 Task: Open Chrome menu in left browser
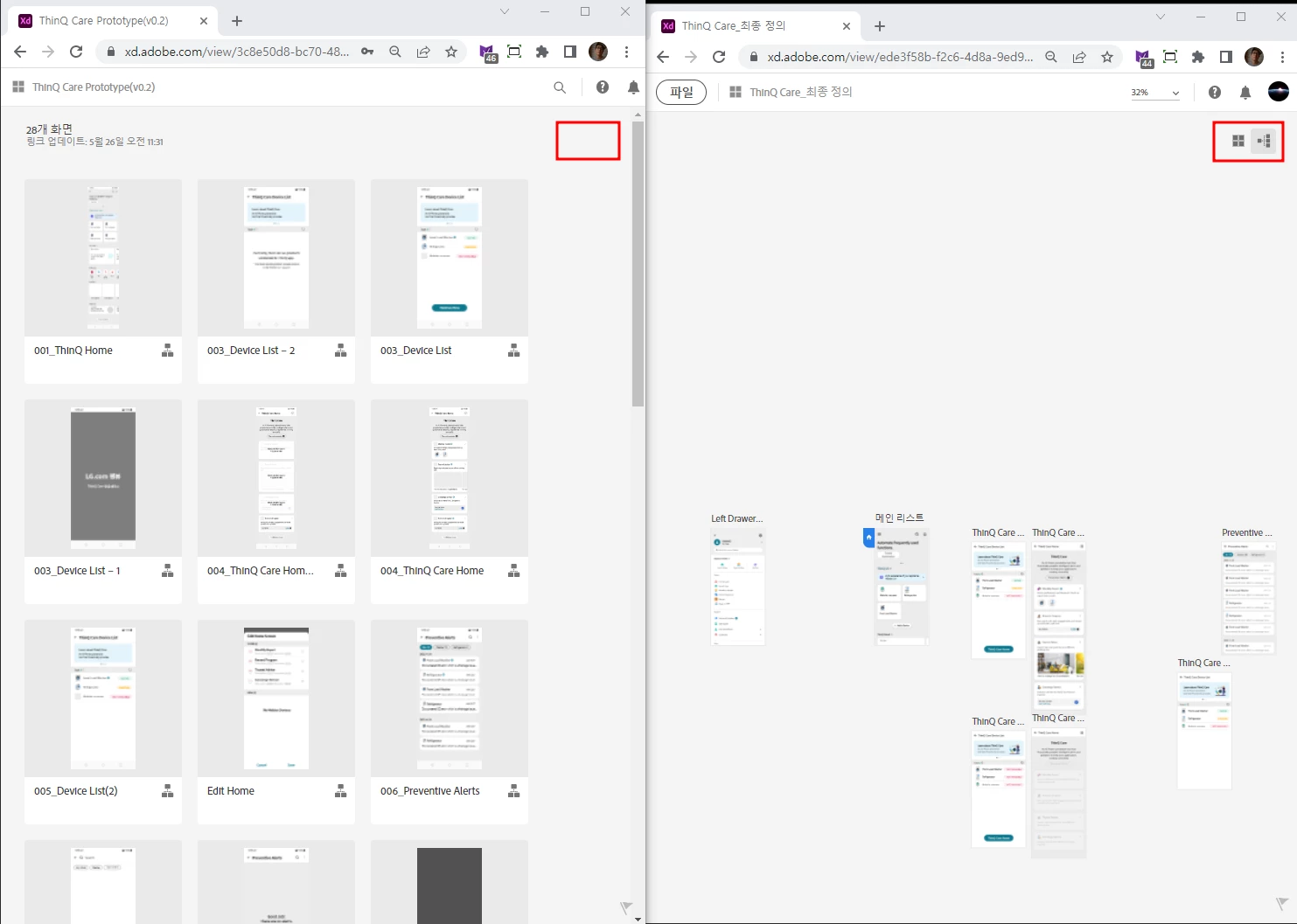tap(626, 52)
